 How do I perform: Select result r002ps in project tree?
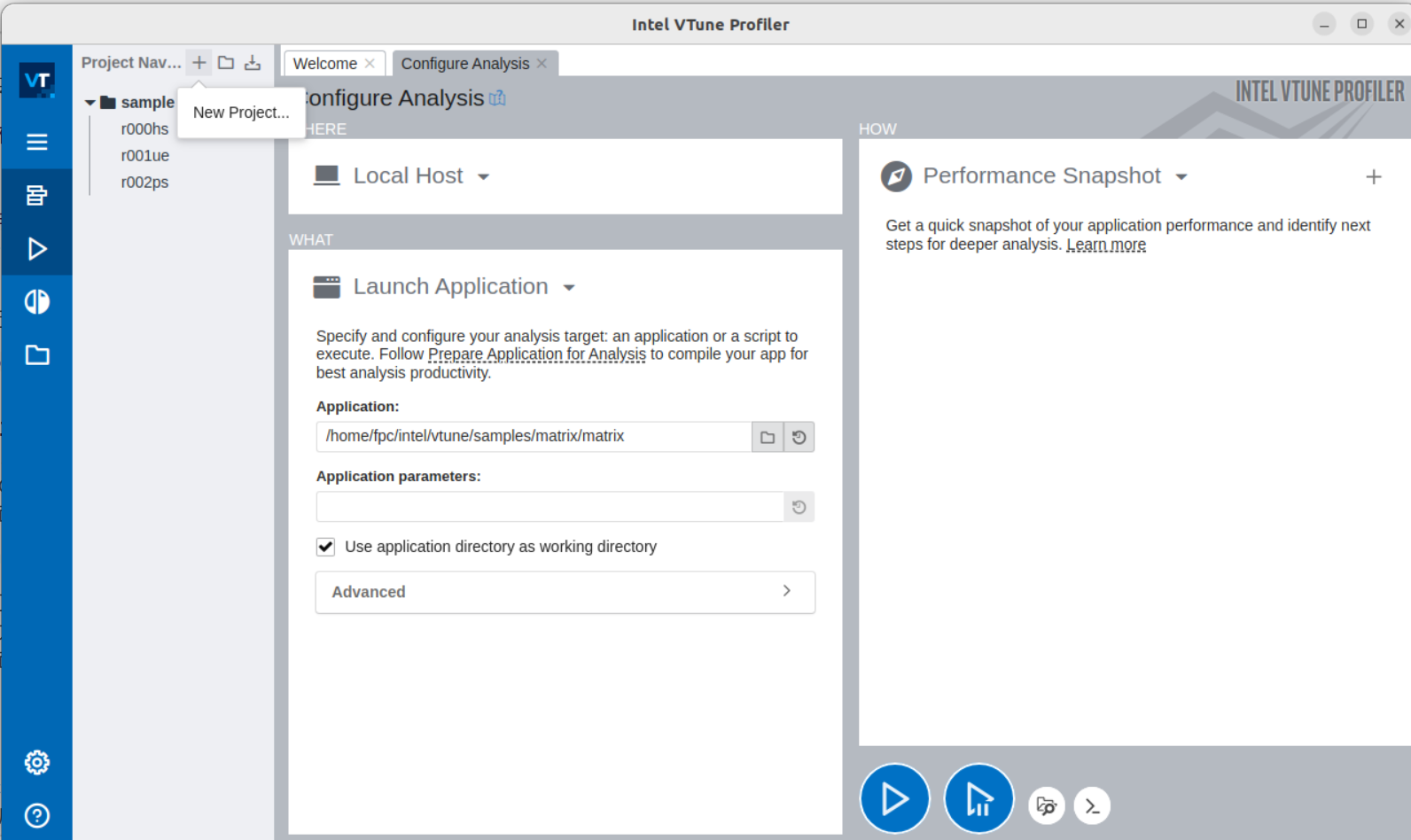[144, 183]
